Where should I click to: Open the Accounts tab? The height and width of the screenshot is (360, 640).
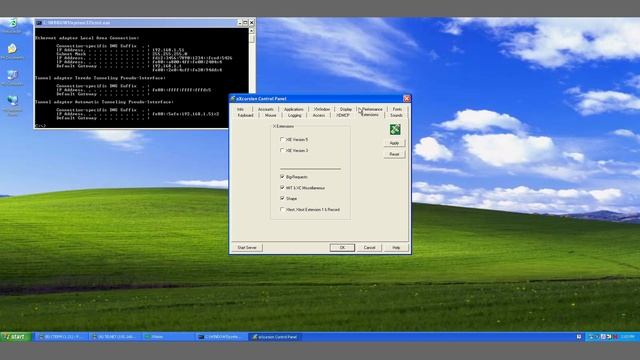266,109
